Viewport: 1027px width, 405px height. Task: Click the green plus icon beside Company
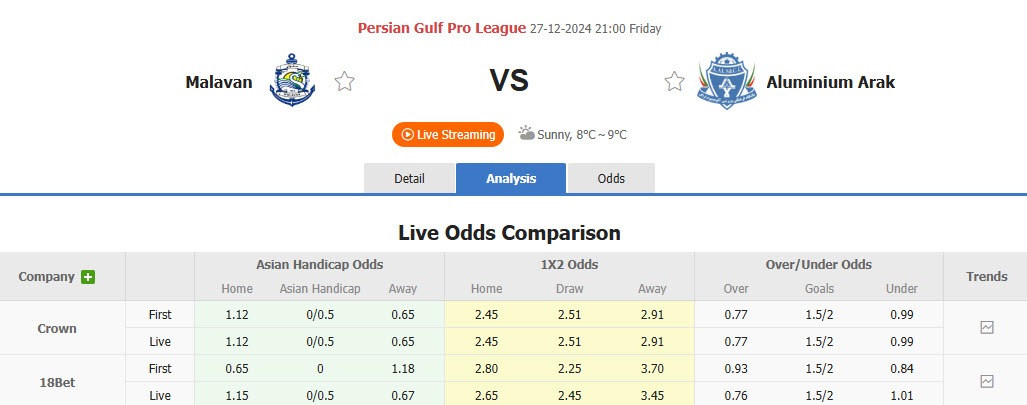click(88, 277)
